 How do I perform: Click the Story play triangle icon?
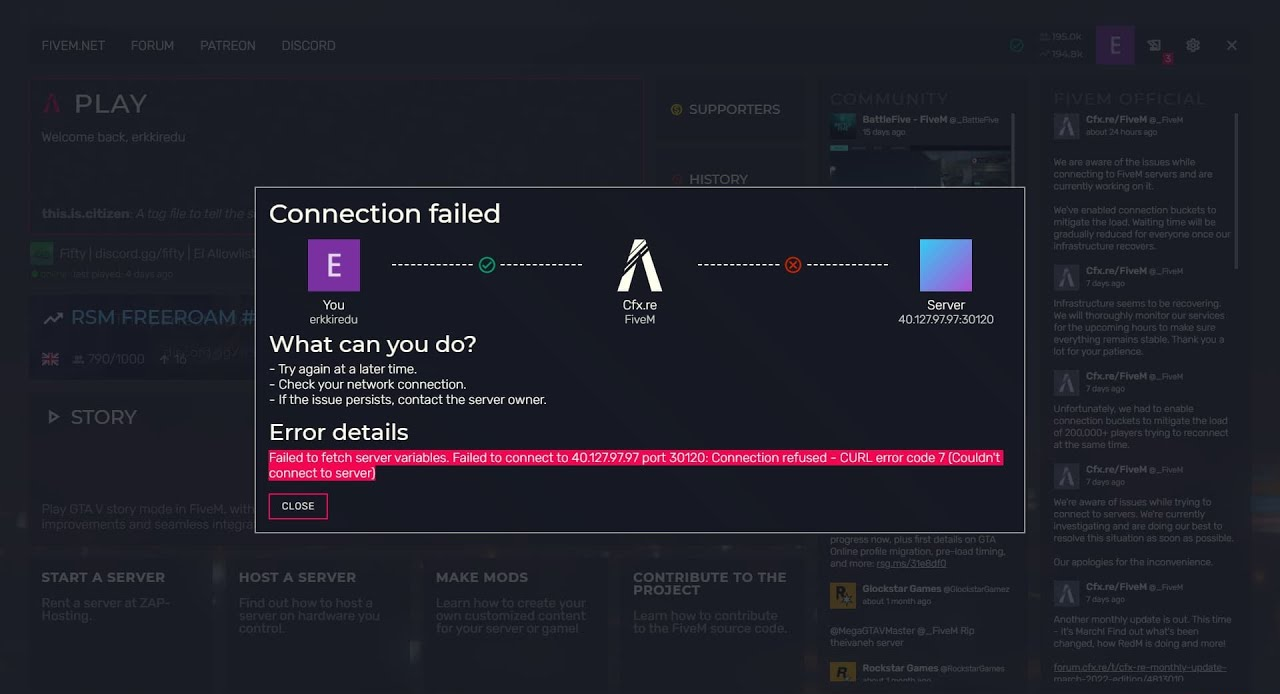point(53,417)
